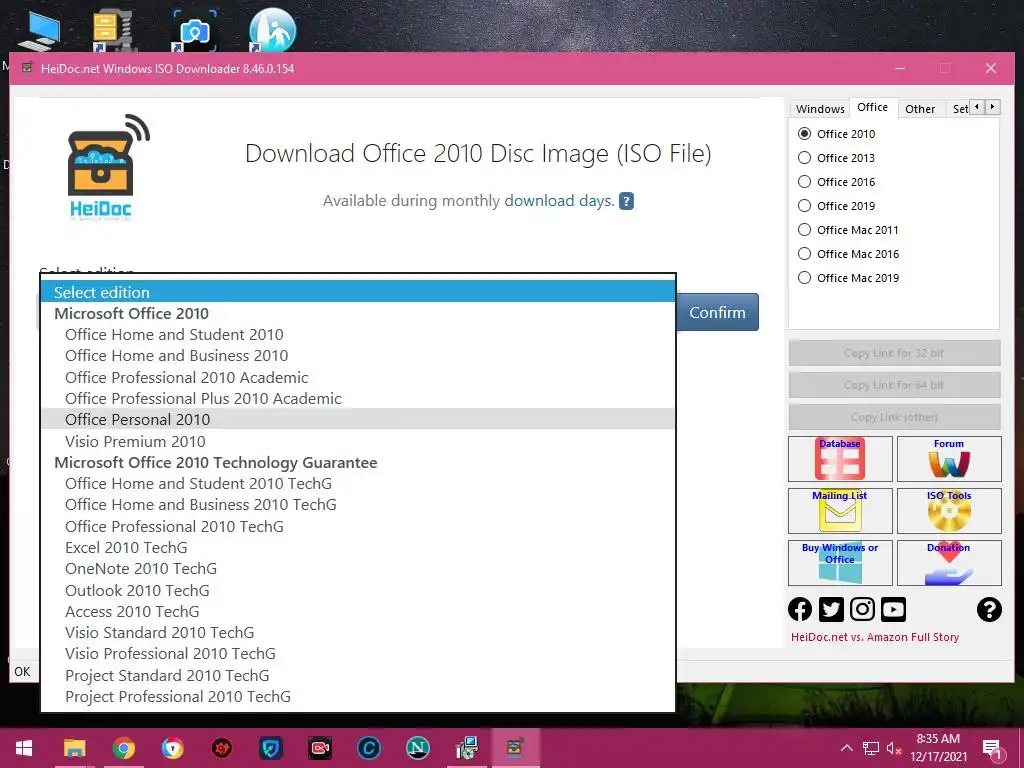Screen dimensions: 1024x768
Task: Choose Office Professional Plus 2010 Academic
Action: click(358, 398)
